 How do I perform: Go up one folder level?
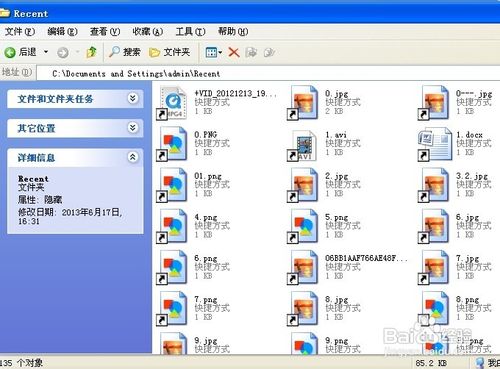pos(91,52)
